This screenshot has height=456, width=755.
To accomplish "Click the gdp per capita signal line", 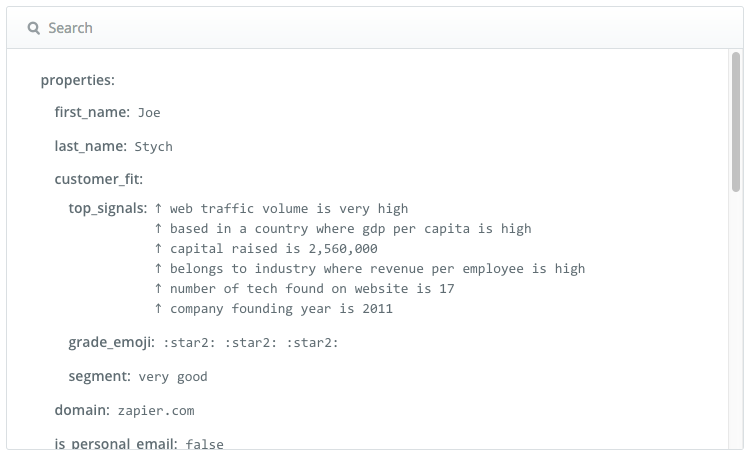I will (342, 229).
